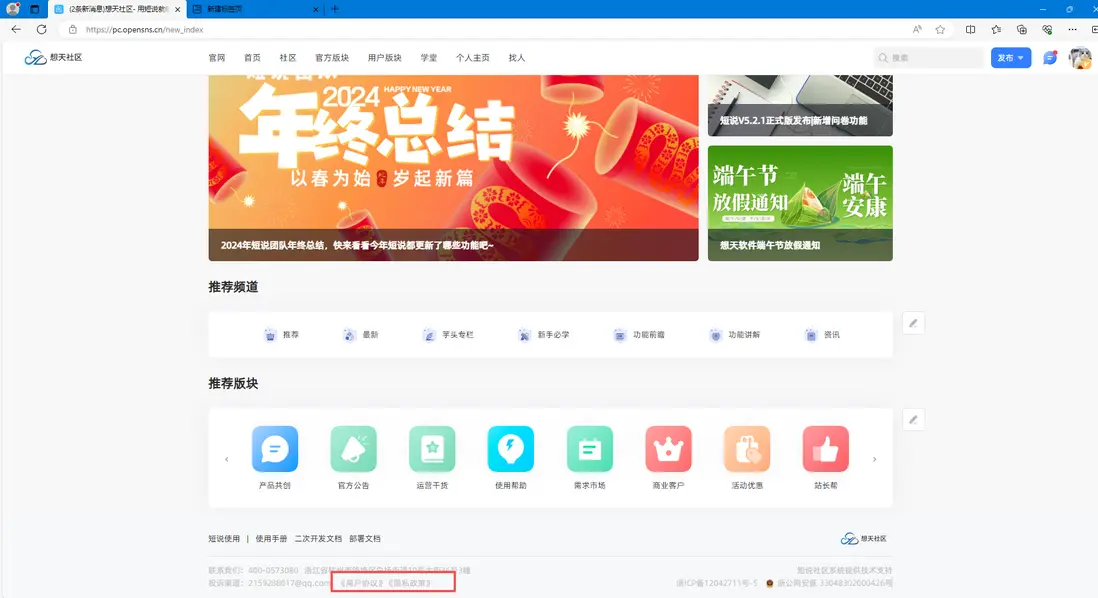This screenshot has width=1098, height=598.
Task: Expand the 发布 button dropdown arrow
Action: coord(1021,57)
